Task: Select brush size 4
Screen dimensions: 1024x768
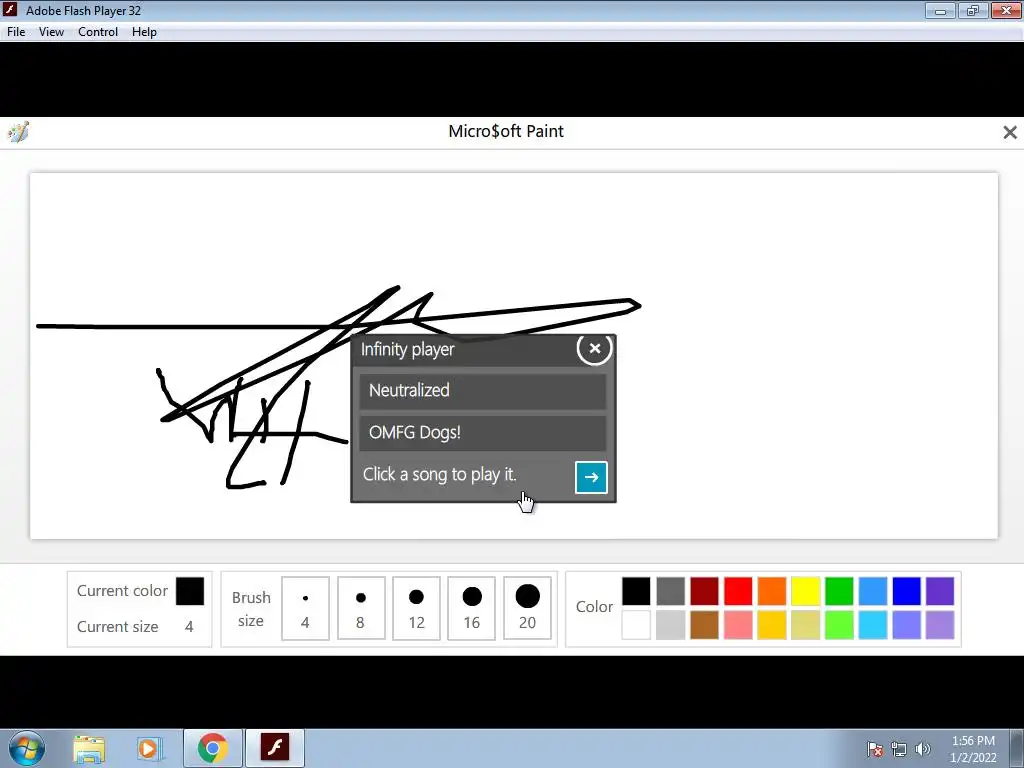Action: click(x=305, y=608)
